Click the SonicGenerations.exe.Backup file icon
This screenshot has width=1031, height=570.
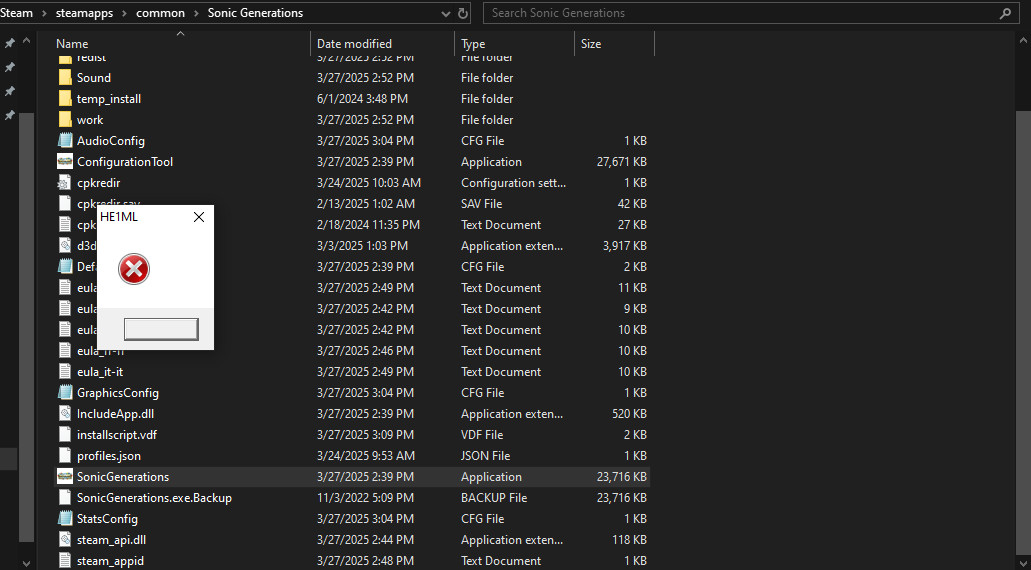tap(65, 498)
